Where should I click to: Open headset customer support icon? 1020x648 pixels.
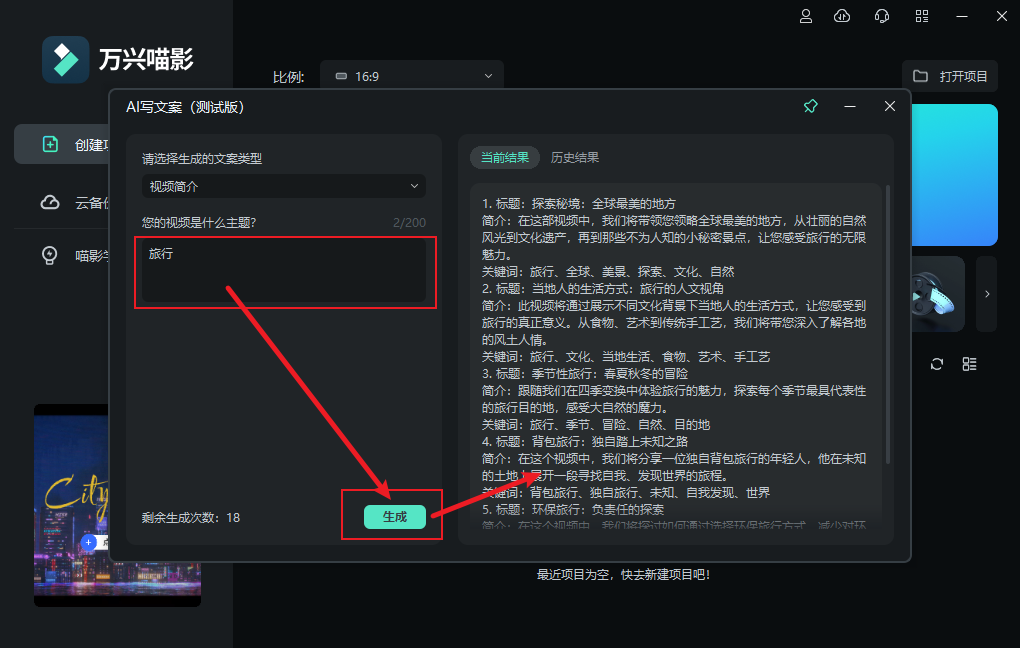(x=880, y=16)
